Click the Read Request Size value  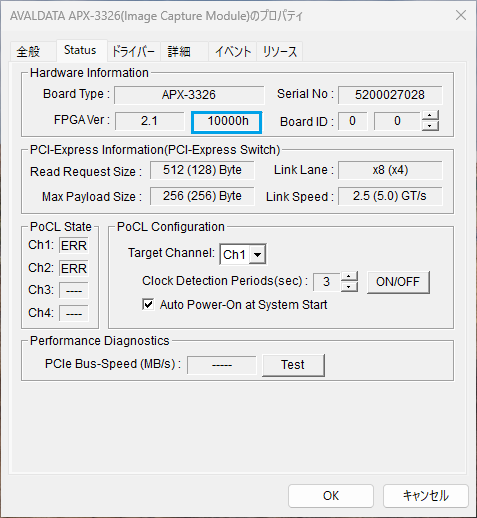click(202, 170)
